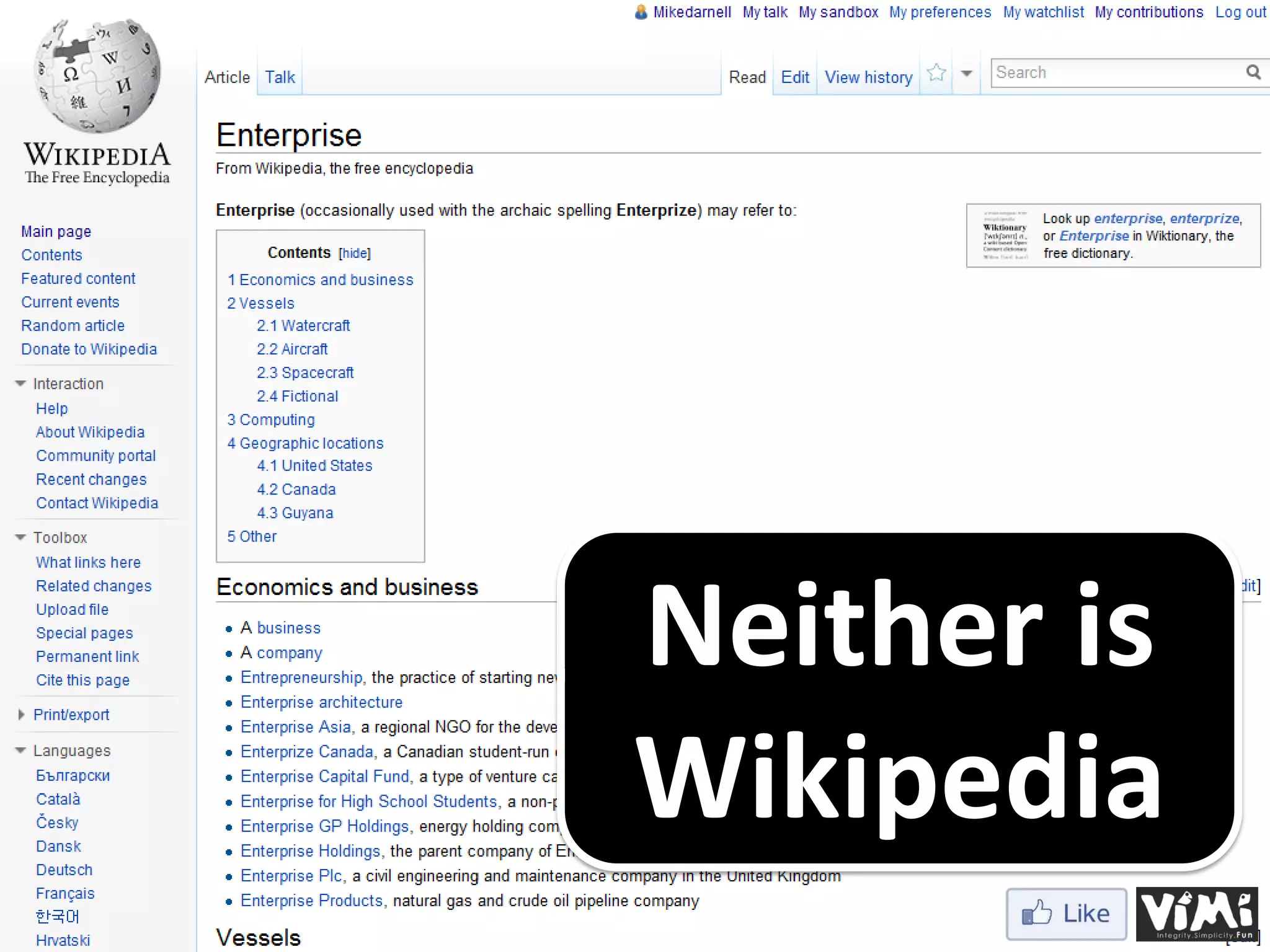Image resolution: width=1270 pixels, height=952 pixels.
Task: Jump to 4.2 Canada section
Action: [x=296, y=489]
